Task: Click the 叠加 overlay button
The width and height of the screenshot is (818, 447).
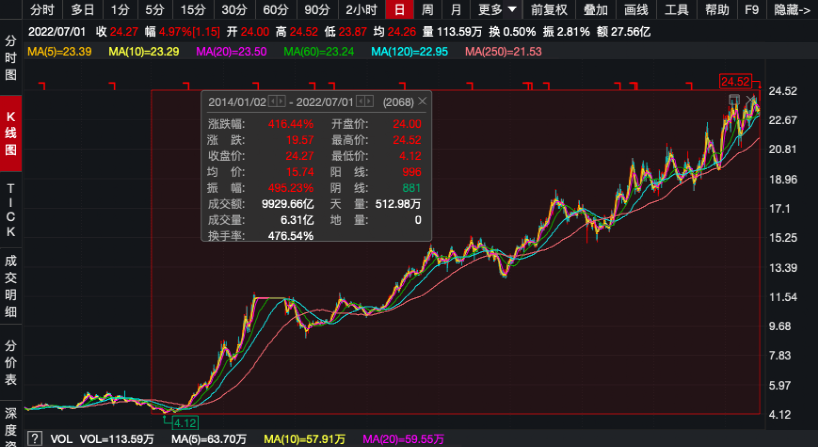Action: (x=595, y=10)
